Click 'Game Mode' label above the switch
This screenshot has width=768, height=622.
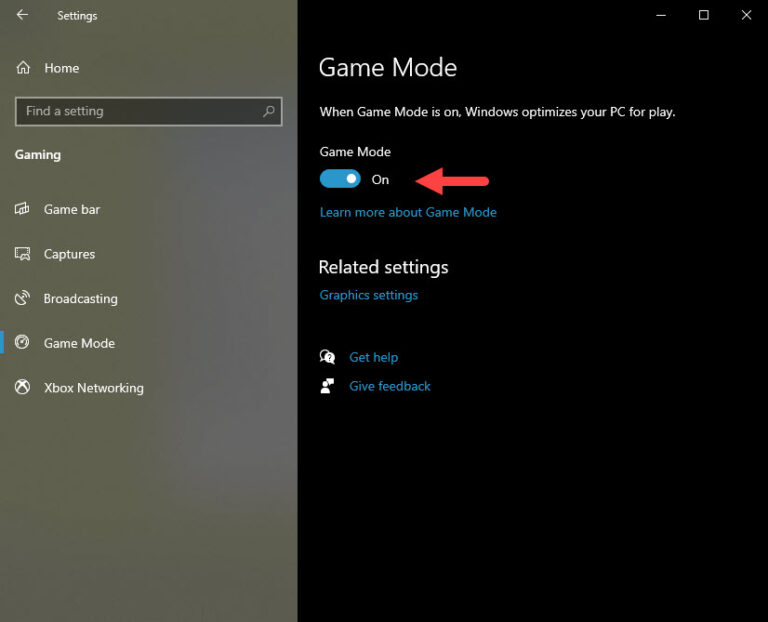355,152
